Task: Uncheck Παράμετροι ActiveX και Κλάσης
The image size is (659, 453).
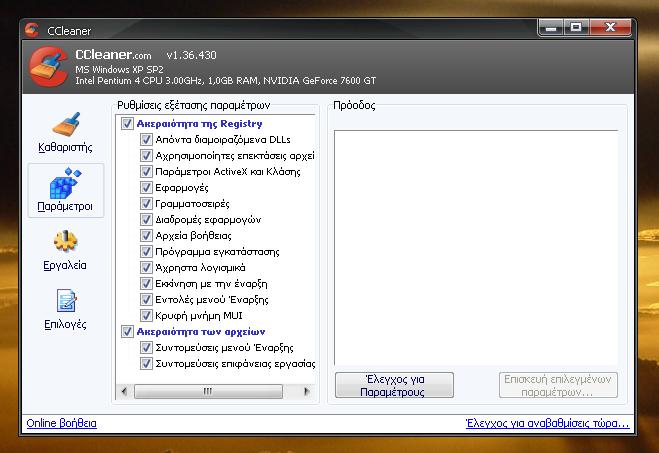Action: (x=146, y=171)
